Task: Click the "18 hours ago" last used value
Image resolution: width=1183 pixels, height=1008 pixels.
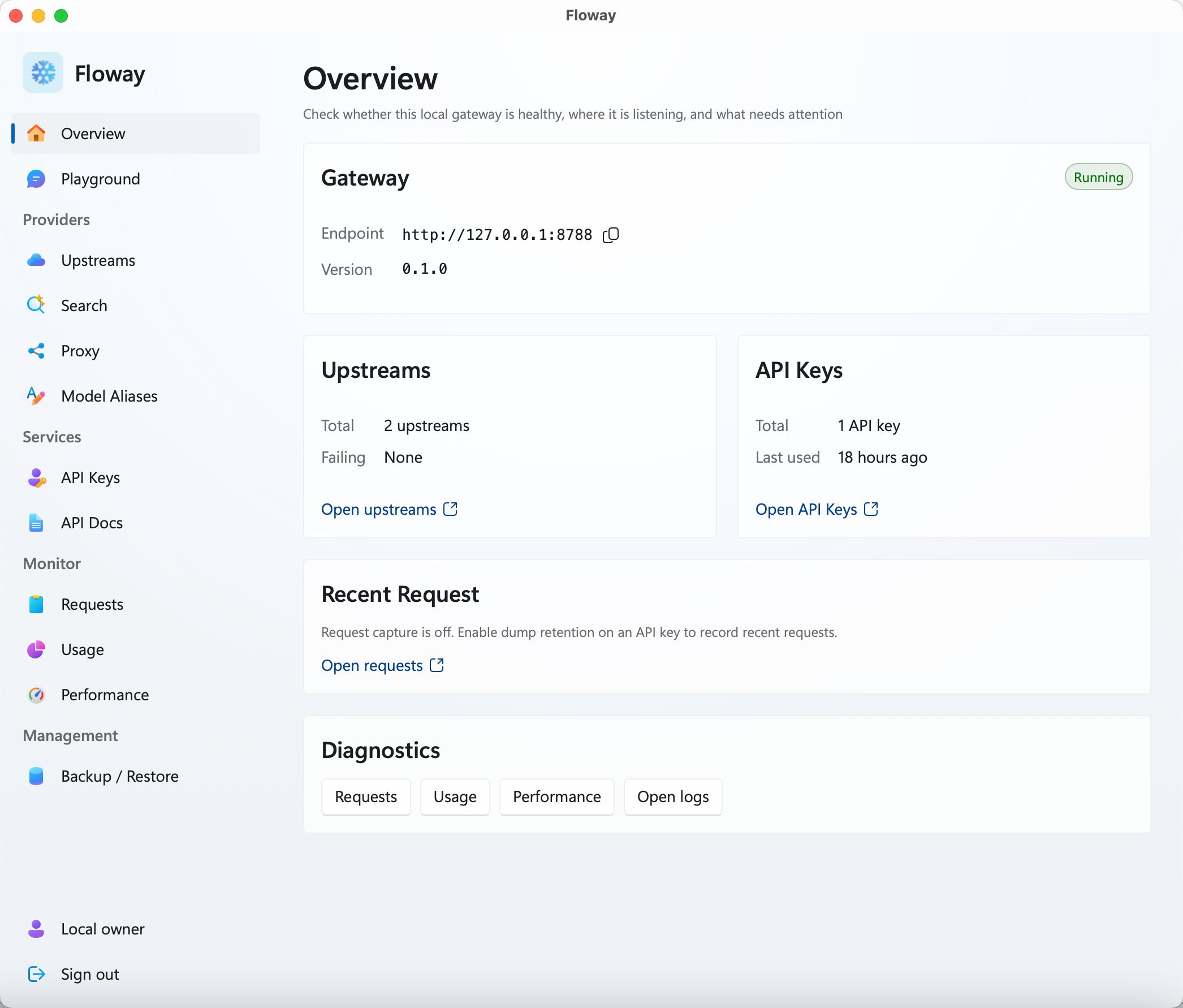Action: [882, 458]
